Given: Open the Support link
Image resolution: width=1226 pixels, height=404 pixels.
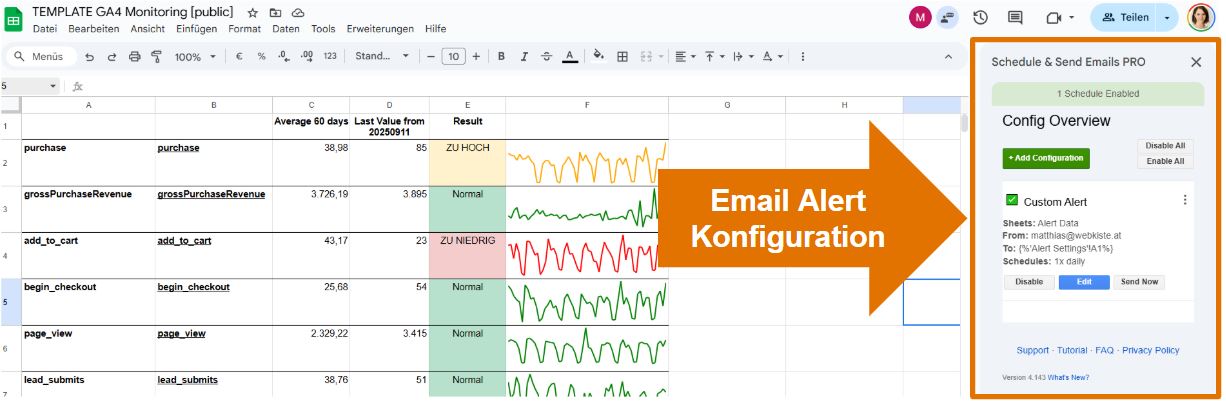Looking at the screenshot, I should [1033, 351].
